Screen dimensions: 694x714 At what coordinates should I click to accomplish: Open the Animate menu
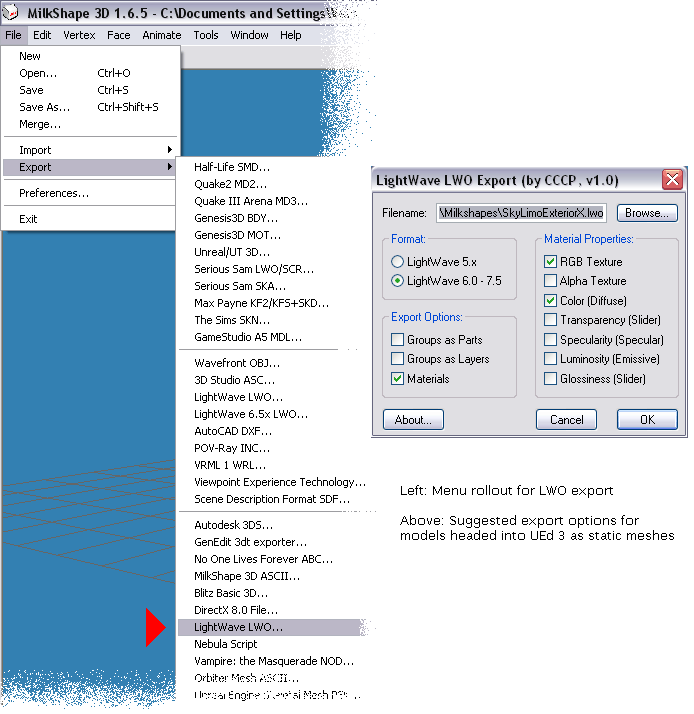pos(162,35)
